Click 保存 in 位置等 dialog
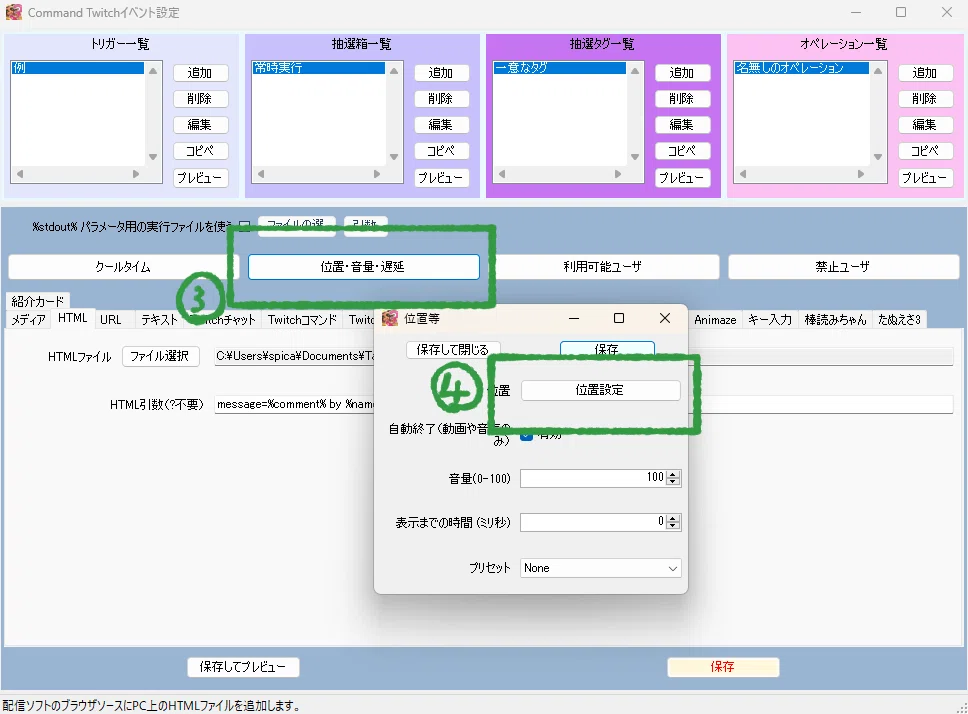This screenshot has height=714, width=968. 607,349
